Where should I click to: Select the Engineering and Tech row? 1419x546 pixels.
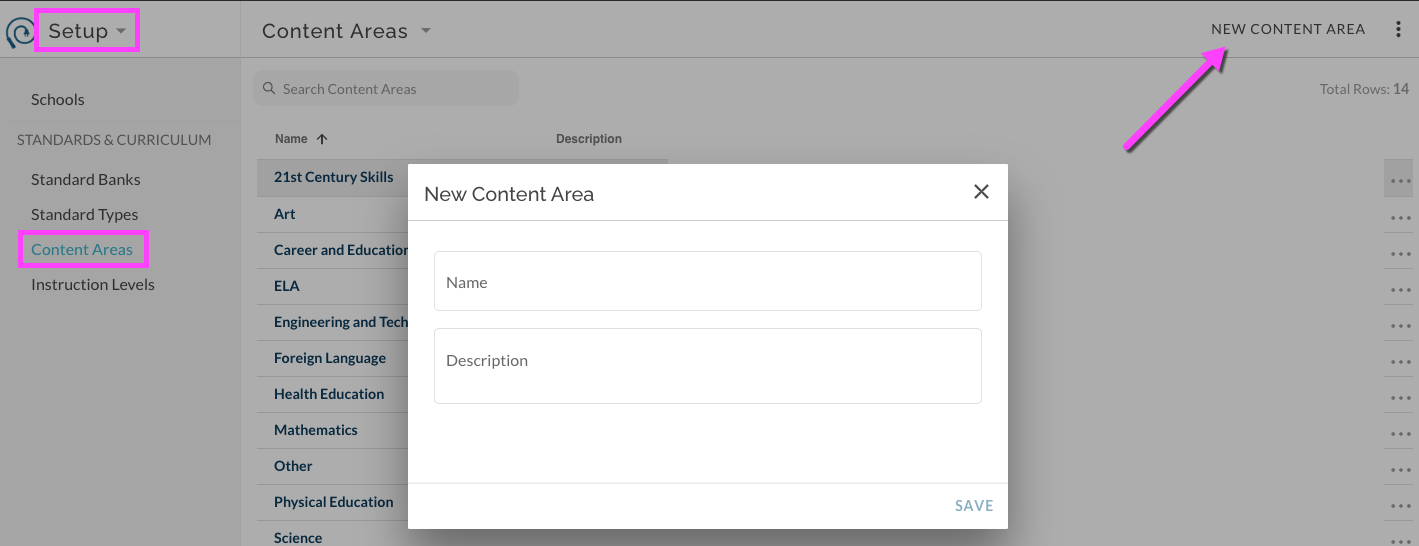341,322
